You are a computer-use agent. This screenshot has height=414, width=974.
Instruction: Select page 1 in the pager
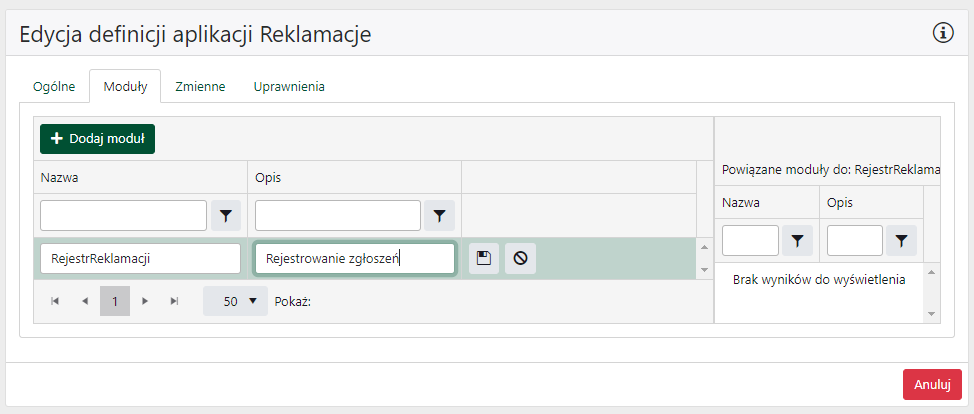(x=115, y=301)
